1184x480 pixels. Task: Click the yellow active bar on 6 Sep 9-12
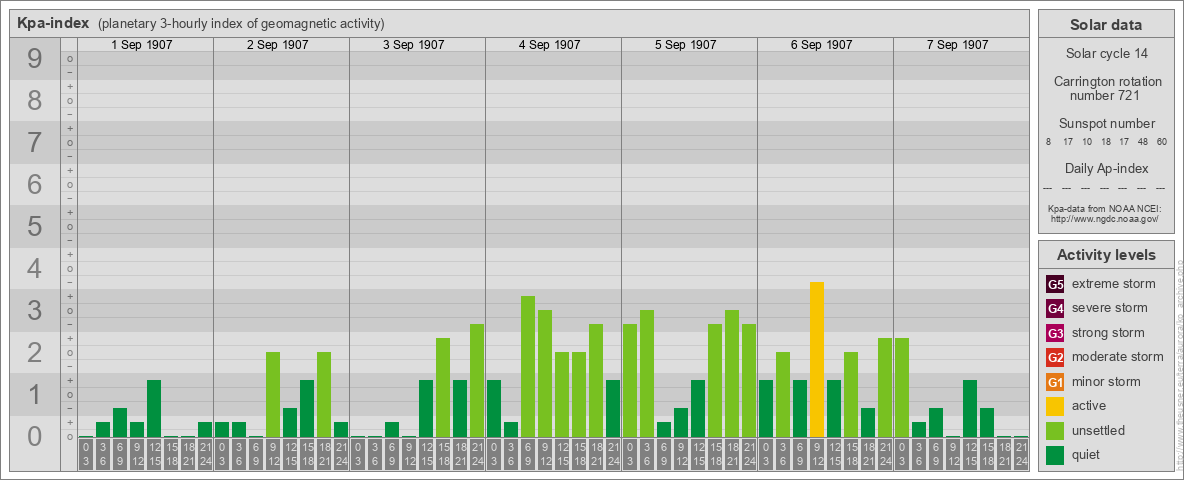[x=817, y=359]
